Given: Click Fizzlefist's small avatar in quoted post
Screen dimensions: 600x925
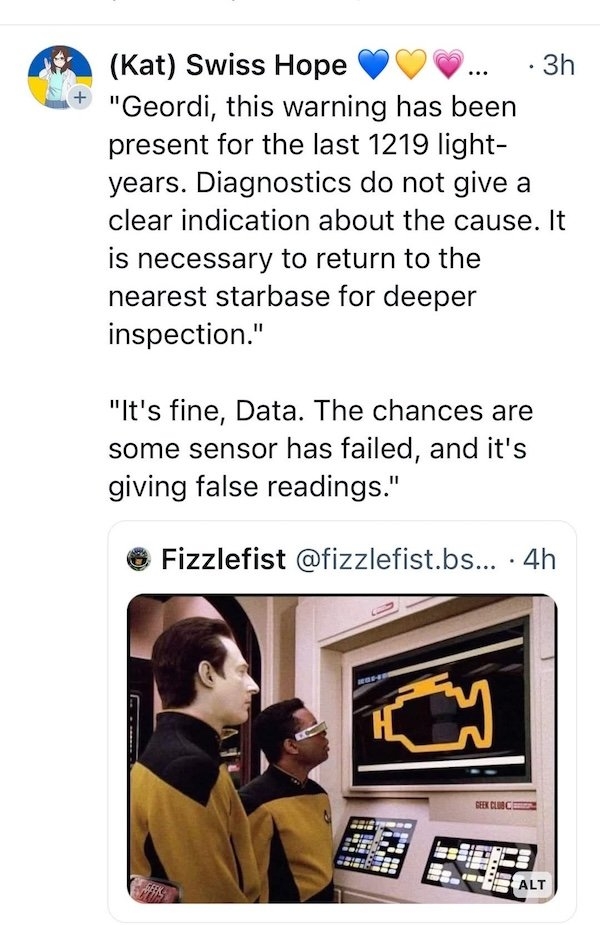Looking at the screenshot, I should (x=144, y=559).
